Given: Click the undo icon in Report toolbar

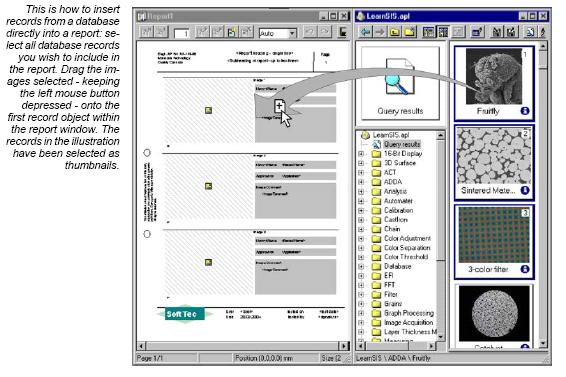Looking at the screenshot, I should (309, 32).
